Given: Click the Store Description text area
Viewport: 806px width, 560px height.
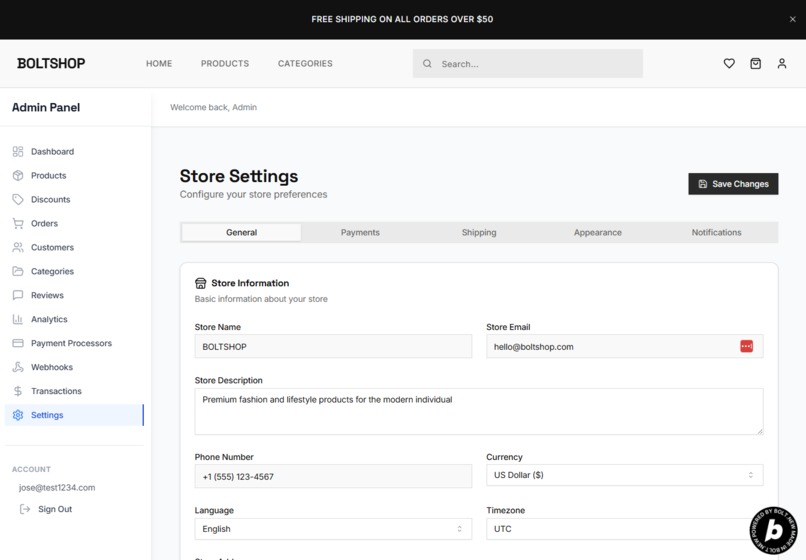Looking at the screenshot, I should (479, 411).
